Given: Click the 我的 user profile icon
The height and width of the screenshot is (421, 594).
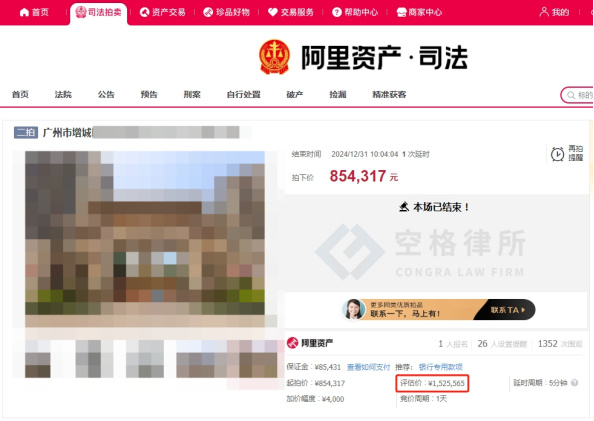Looking at the screenshot, I should [544, 12].
